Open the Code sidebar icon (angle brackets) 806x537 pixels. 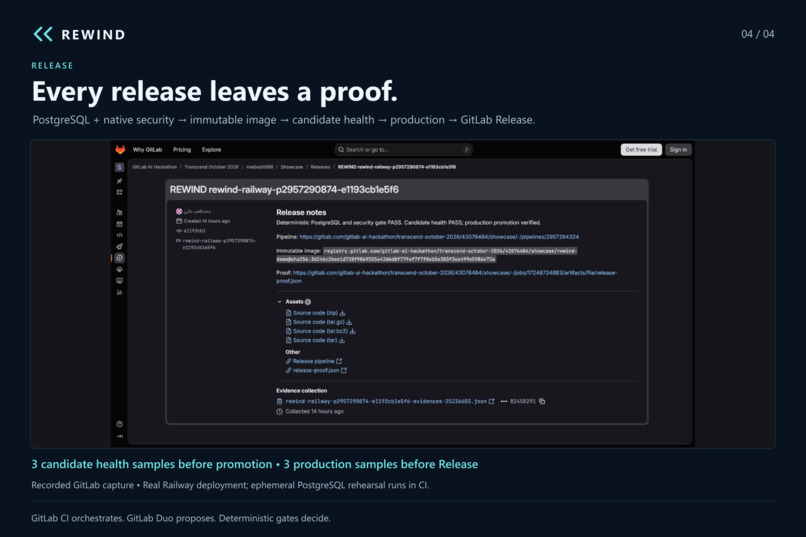pos(119,235)
